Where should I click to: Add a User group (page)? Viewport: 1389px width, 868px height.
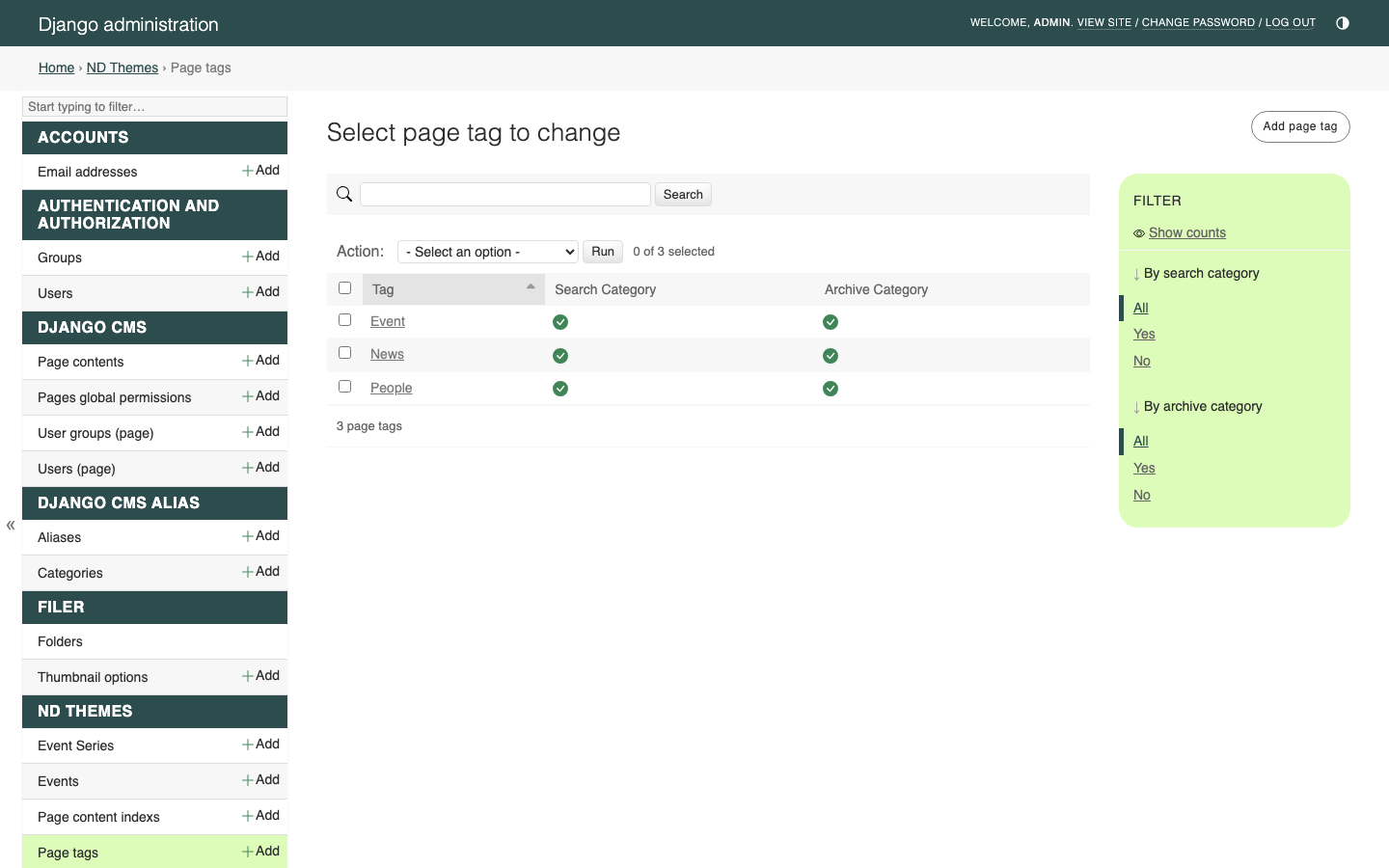pos(260,432)
